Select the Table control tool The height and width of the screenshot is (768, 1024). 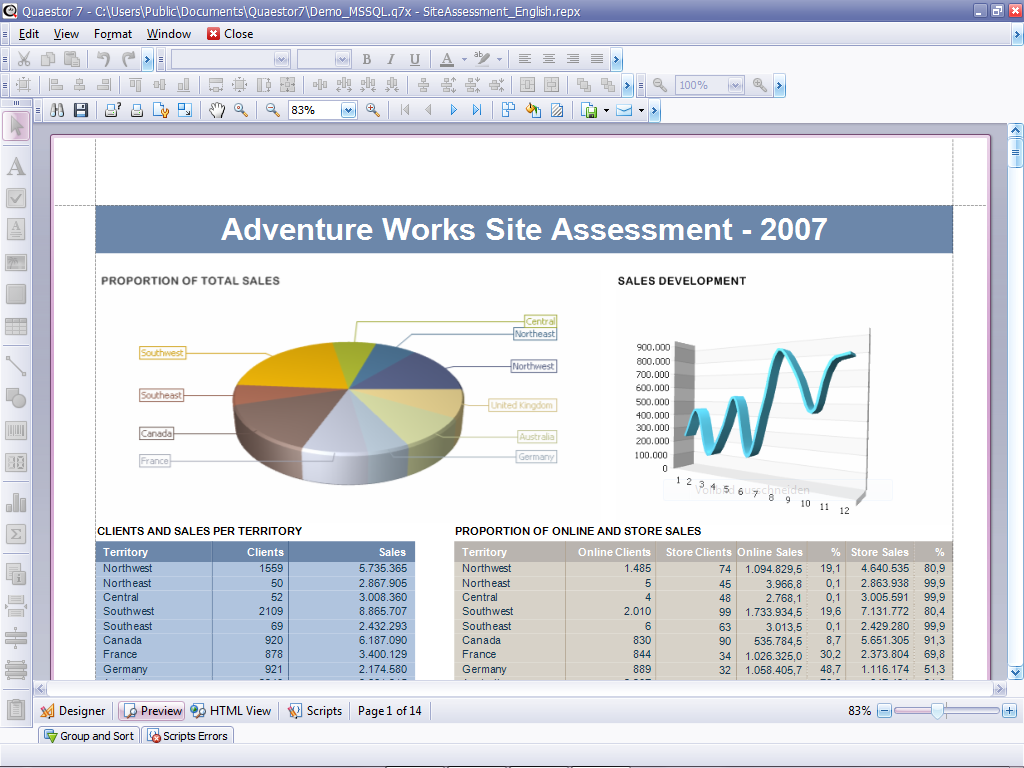click(x=16, y=326)
